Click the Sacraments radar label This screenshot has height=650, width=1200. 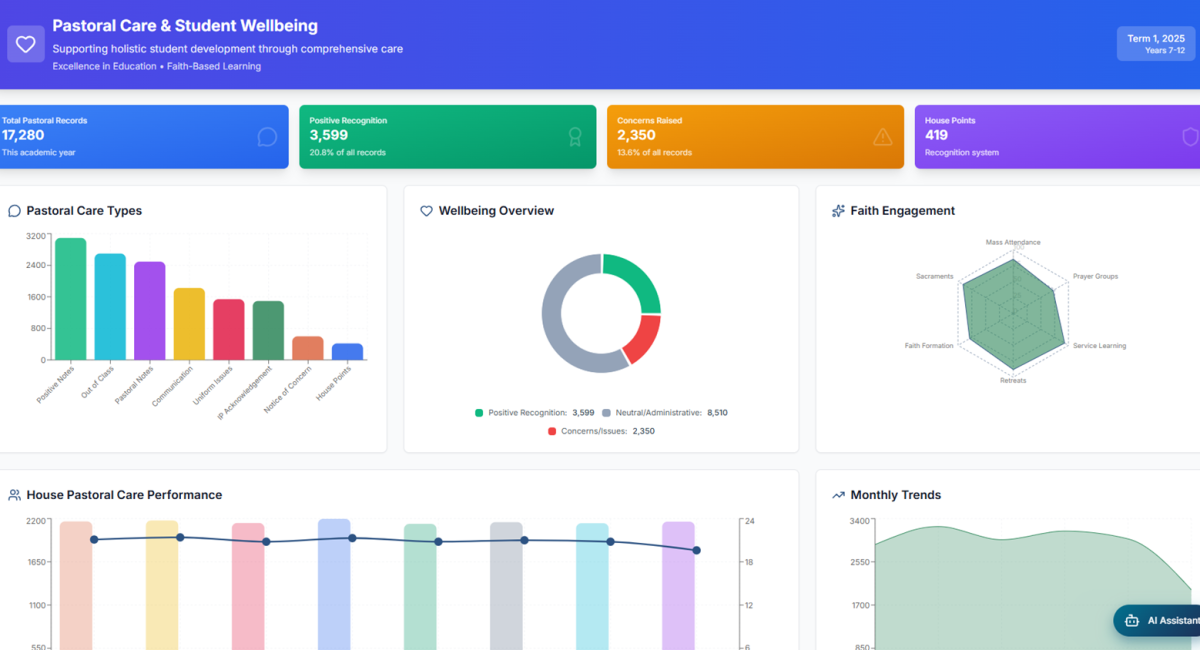(x=935, y=276)
